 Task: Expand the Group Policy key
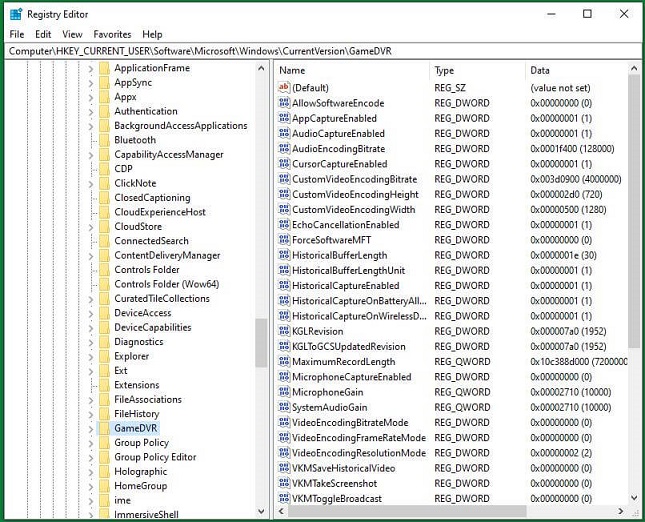tap(91, 443)
